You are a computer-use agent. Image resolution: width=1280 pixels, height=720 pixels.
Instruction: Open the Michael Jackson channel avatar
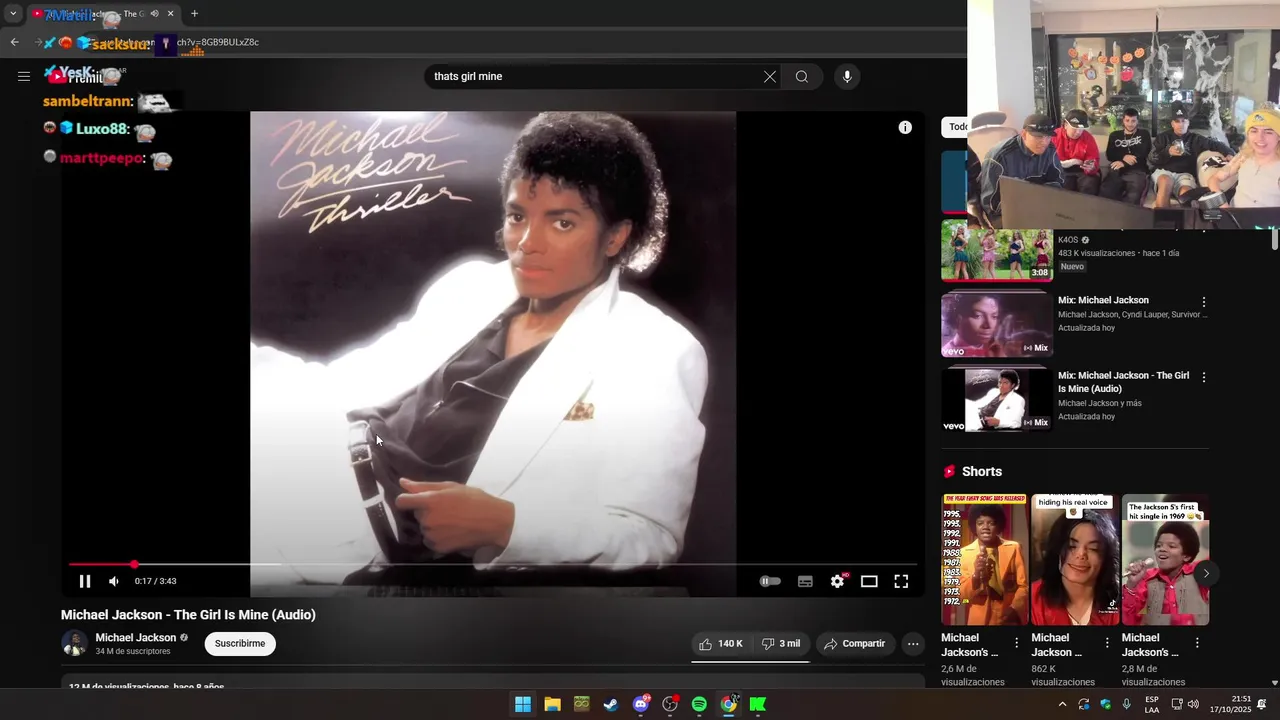(74, 644)
